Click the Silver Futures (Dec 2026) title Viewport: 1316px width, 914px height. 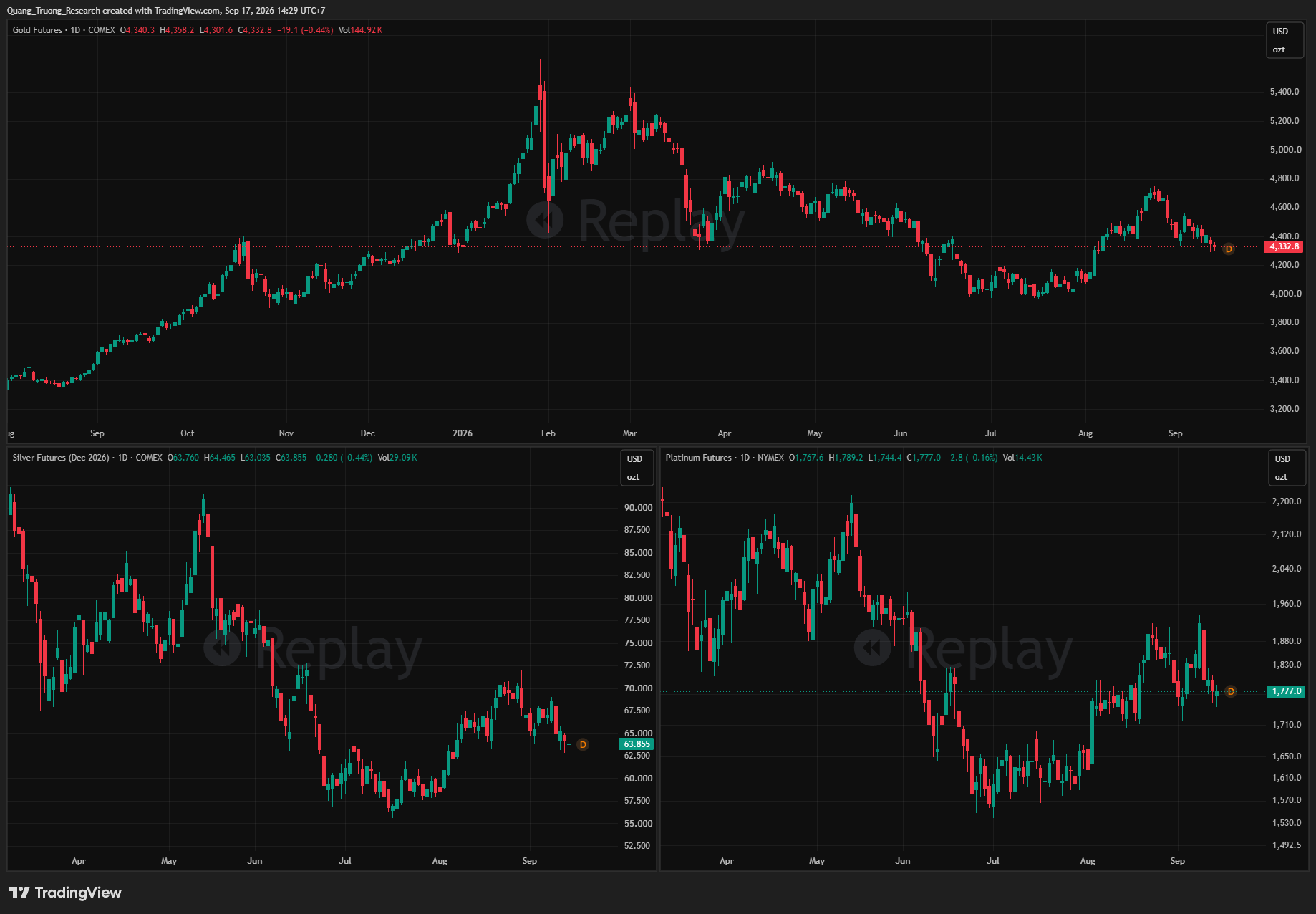point(61,458)
